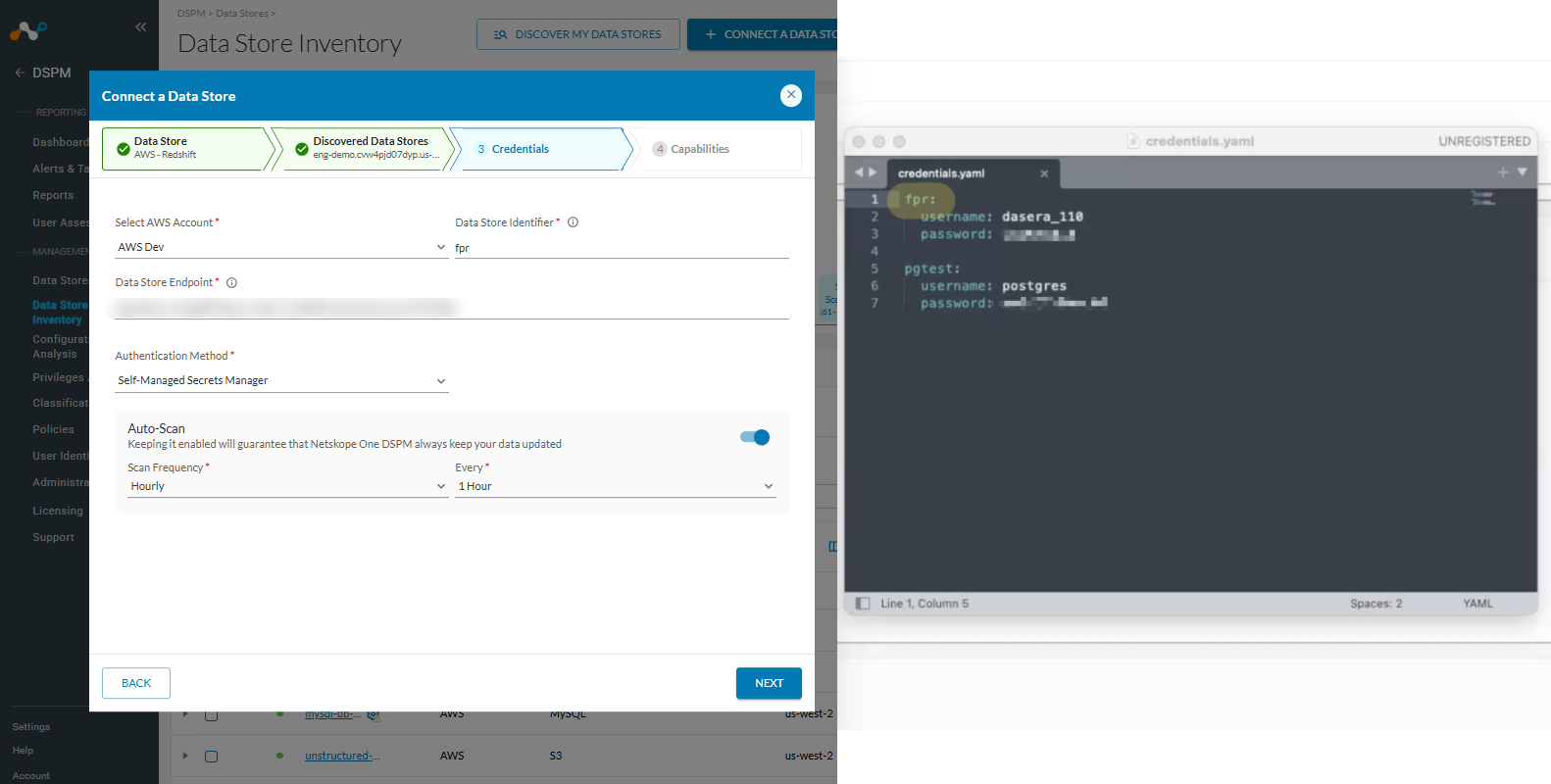Click the Discover My Data Stores search icon
The height and width of the screenshot is (784, 1551).
click(500, 34)
